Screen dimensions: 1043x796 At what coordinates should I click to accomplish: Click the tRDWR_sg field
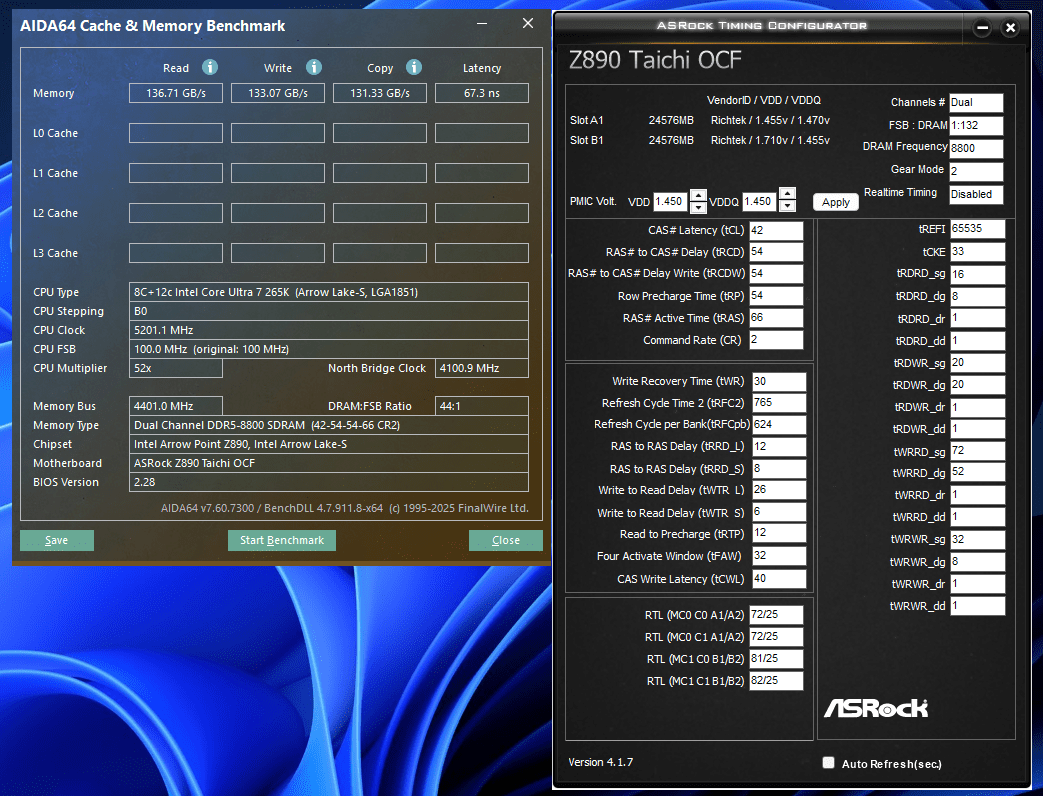(x=977, y=363)
